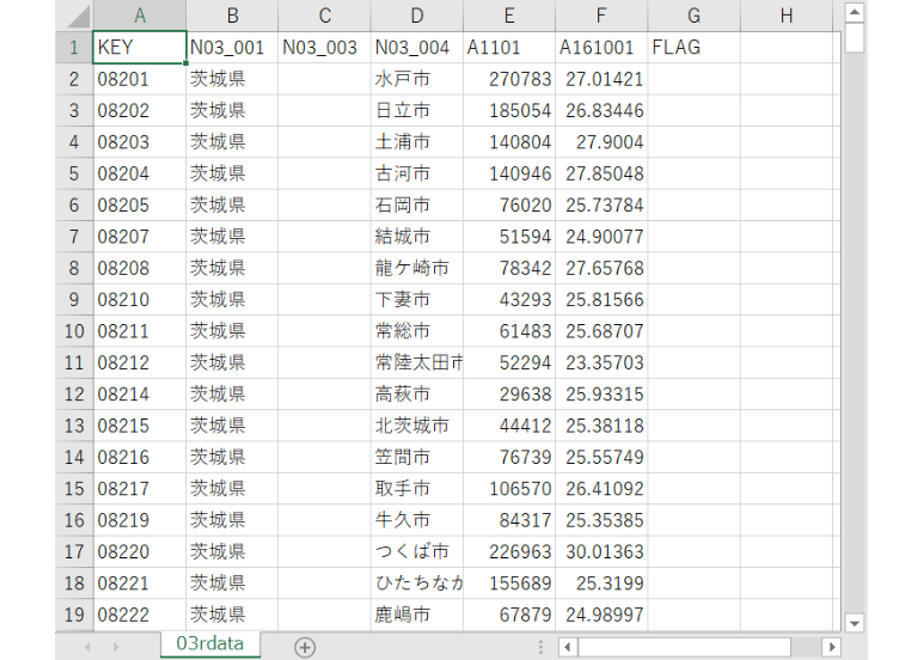This screenshot has height=660, width=924.
Task: Select column G header
Action: click(x=694, y=16)
